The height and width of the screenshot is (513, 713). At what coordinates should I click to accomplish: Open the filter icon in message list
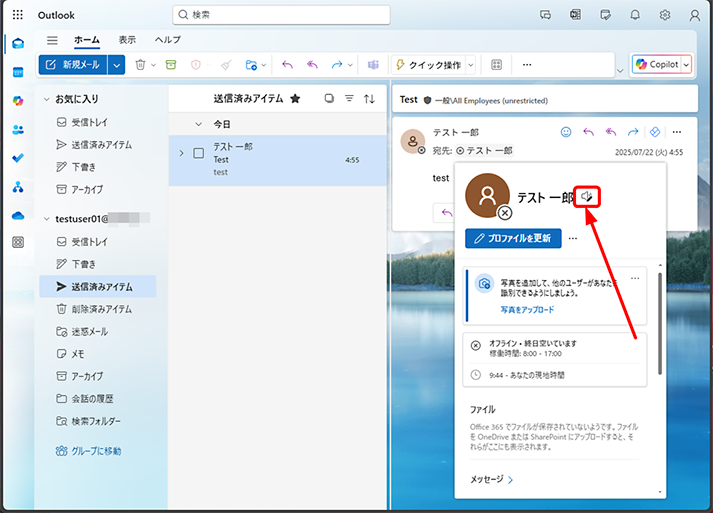[349, 99]
